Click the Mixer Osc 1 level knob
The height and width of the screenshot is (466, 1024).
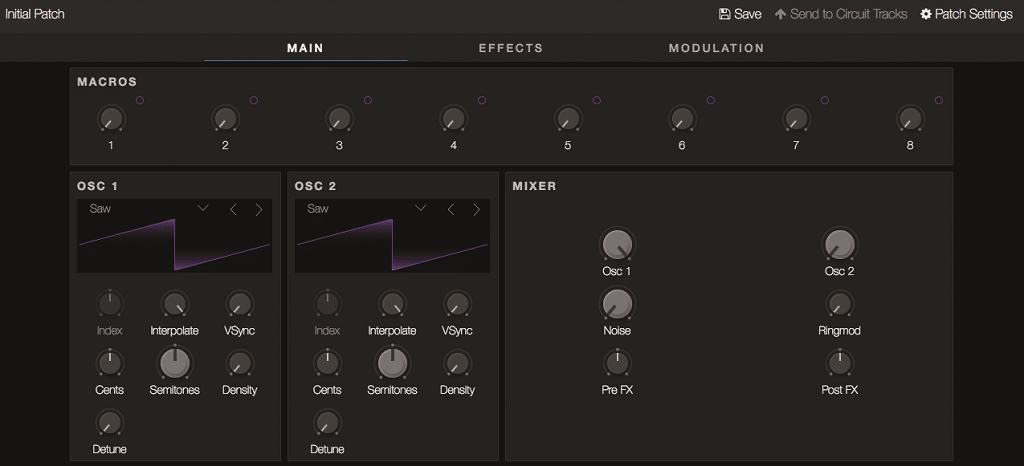[617, 245]
